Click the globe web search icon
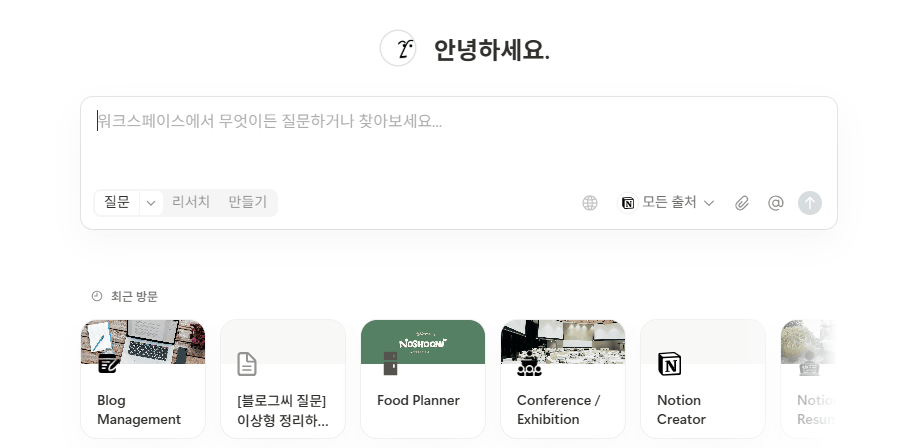Viewport: 904px width, 448px height. [x=590, y=203]
